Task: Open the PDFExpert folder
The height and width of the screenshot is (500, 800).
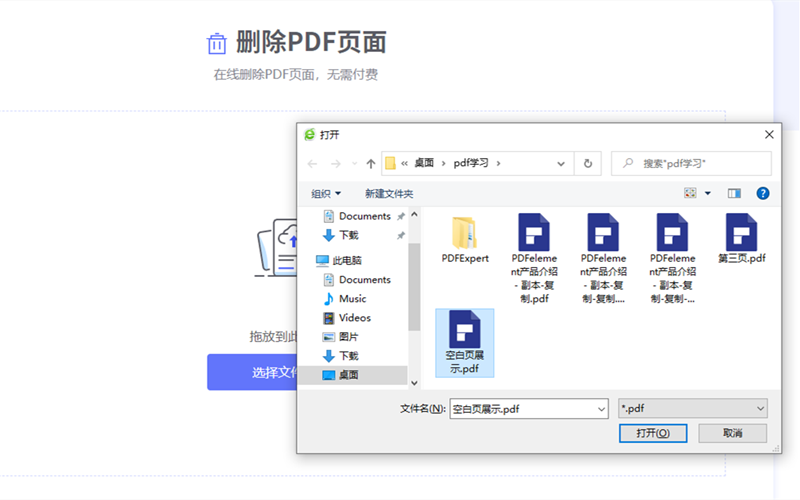Action: [465, 240]
